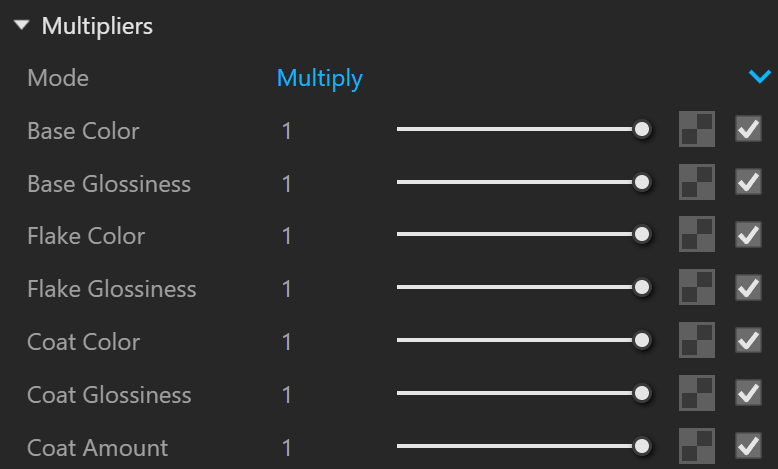Image resolution: width=778 pixels, height=469 pixels.
Task: Open texture map slot for Base Glossiness
Action: (x=697, y=182)
